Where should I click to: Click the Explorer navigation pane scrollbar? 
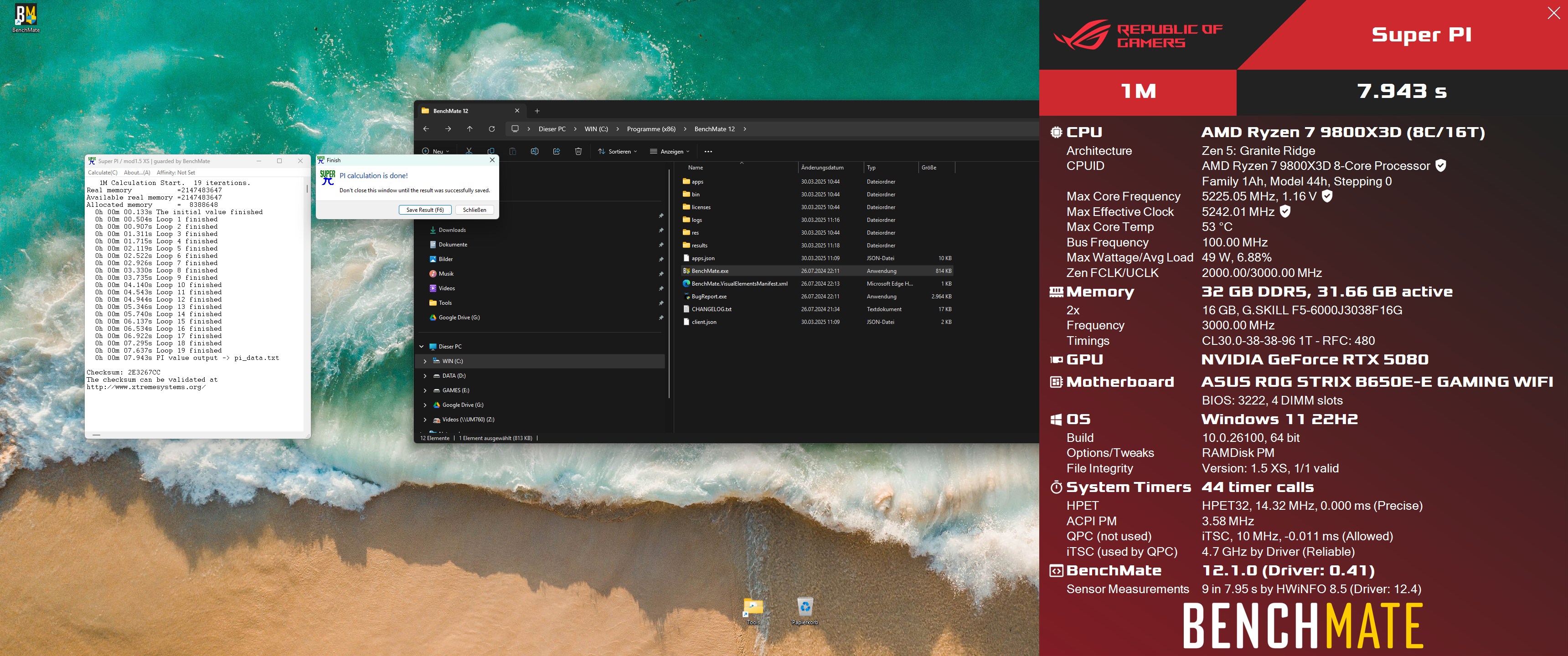click(x=668, y=283)
